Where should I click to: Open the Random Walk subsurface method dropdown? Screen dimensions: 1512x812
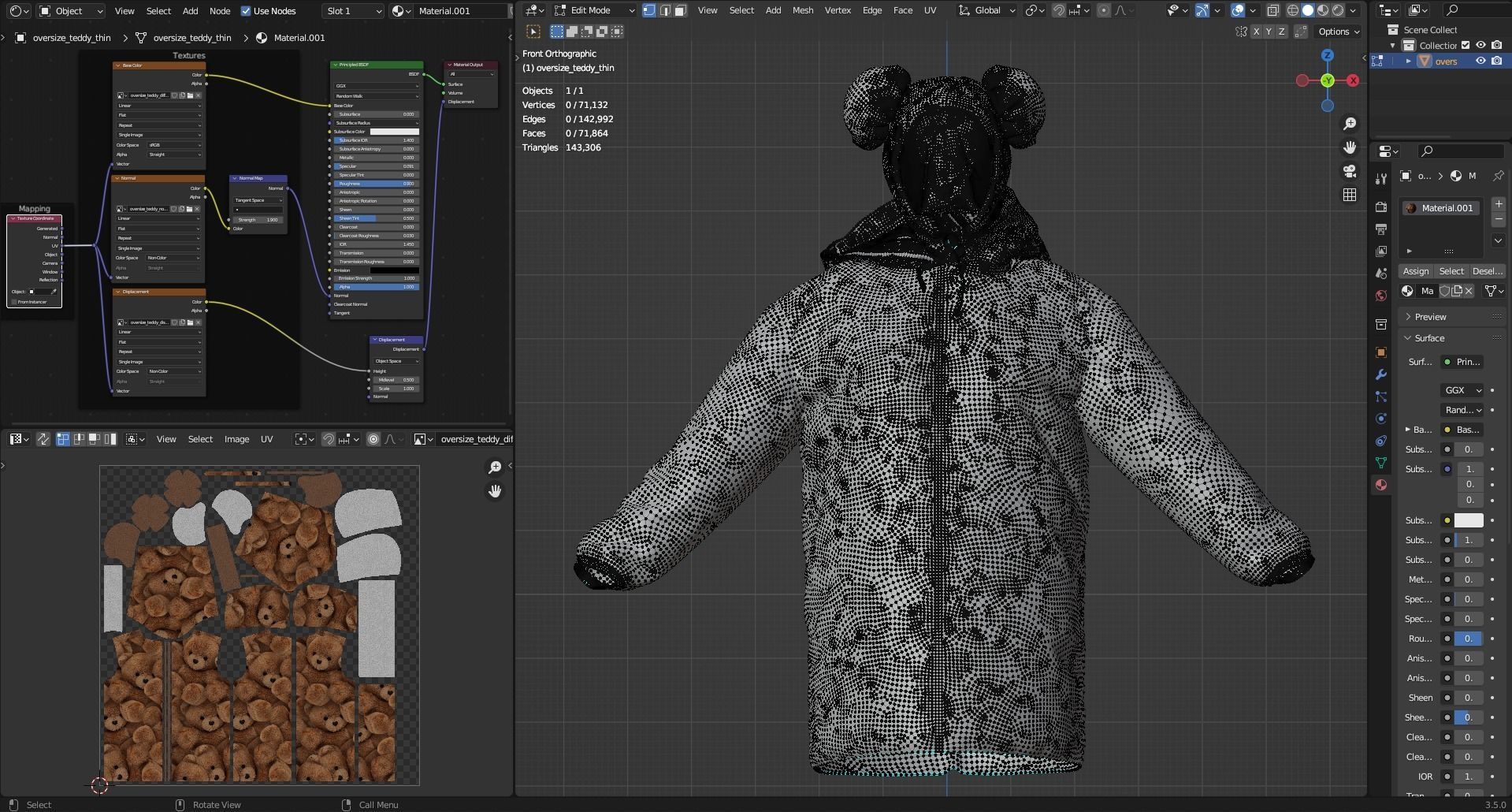coord(1462,410)
